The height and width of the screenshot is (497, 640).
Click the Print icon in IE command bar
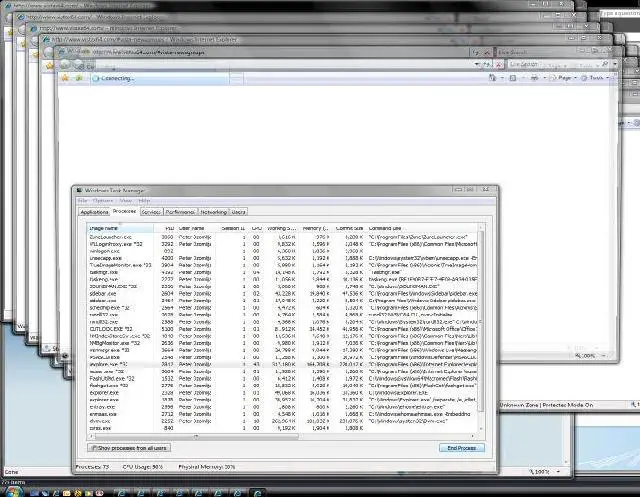pyautogui.click(x=534, y=78)
